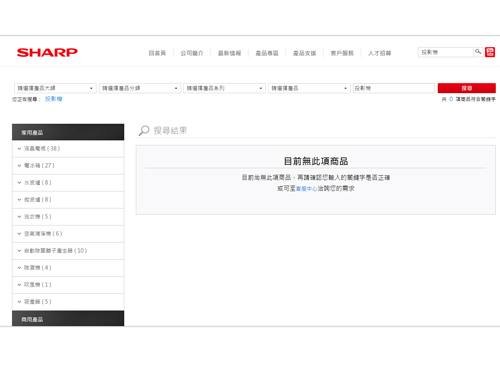500x375 pixels.
Task: Click the 家用產品 sidebar header
Action: tap(68, 132)
